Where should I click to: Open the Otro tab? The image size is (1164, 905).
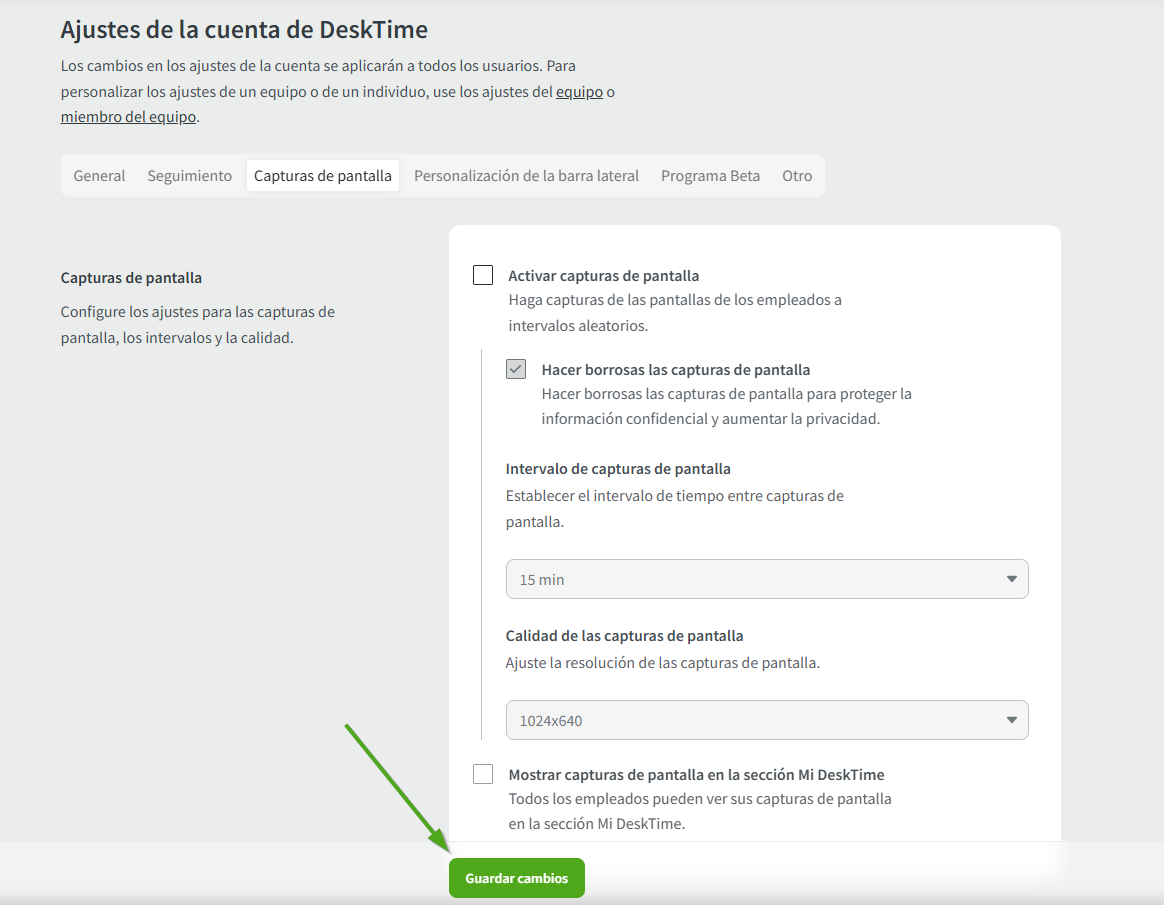[797, 176]
